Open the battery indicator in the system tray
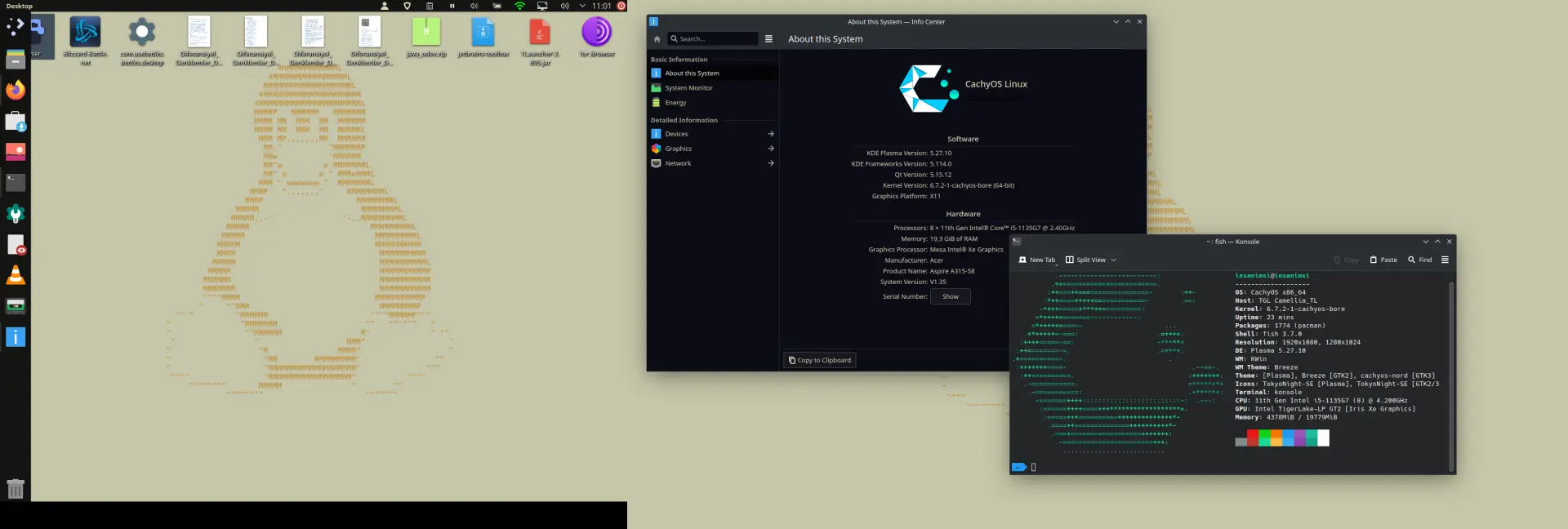This screenshot has width=1568, height=529. tap(497, 6)
